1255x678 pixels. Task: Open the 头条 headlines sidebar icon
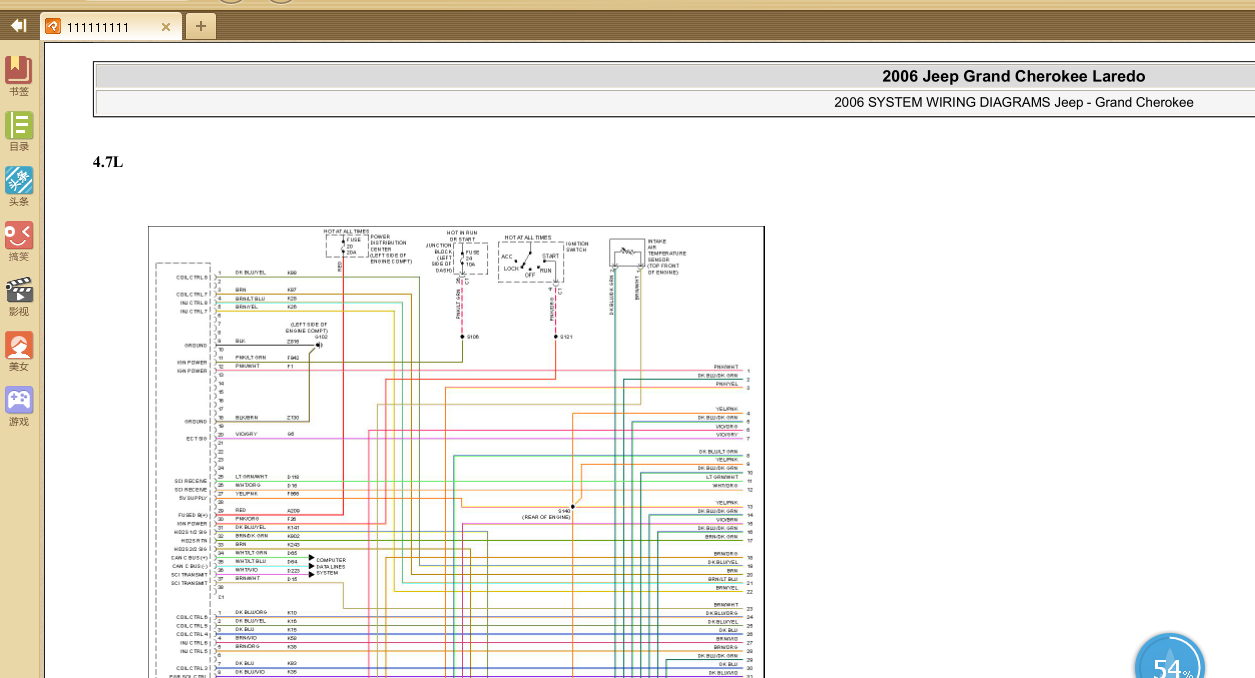tap(19, 186)
